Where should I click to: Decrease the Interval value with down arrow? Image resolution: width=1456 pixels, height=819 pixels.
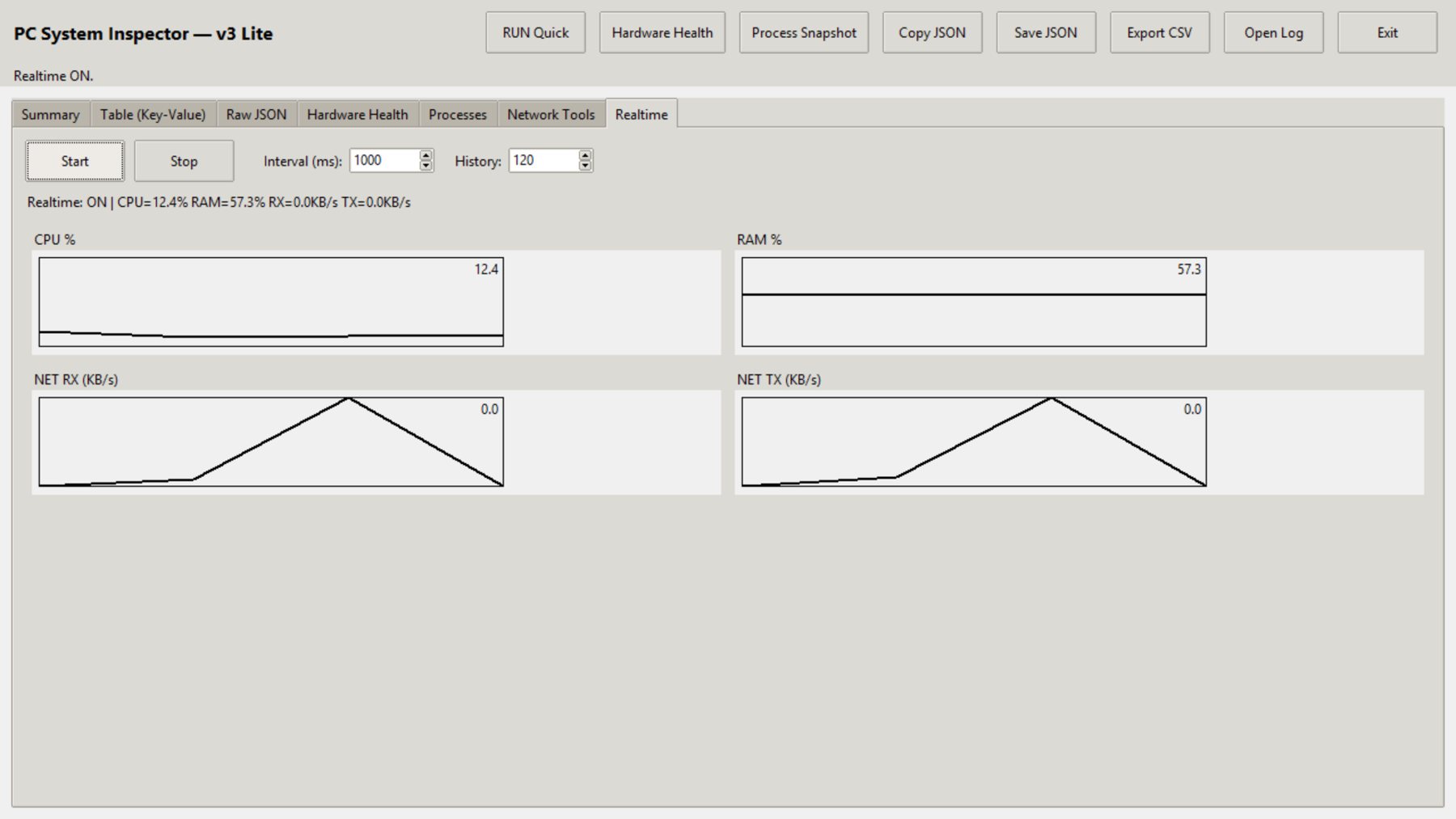[425, 166]
